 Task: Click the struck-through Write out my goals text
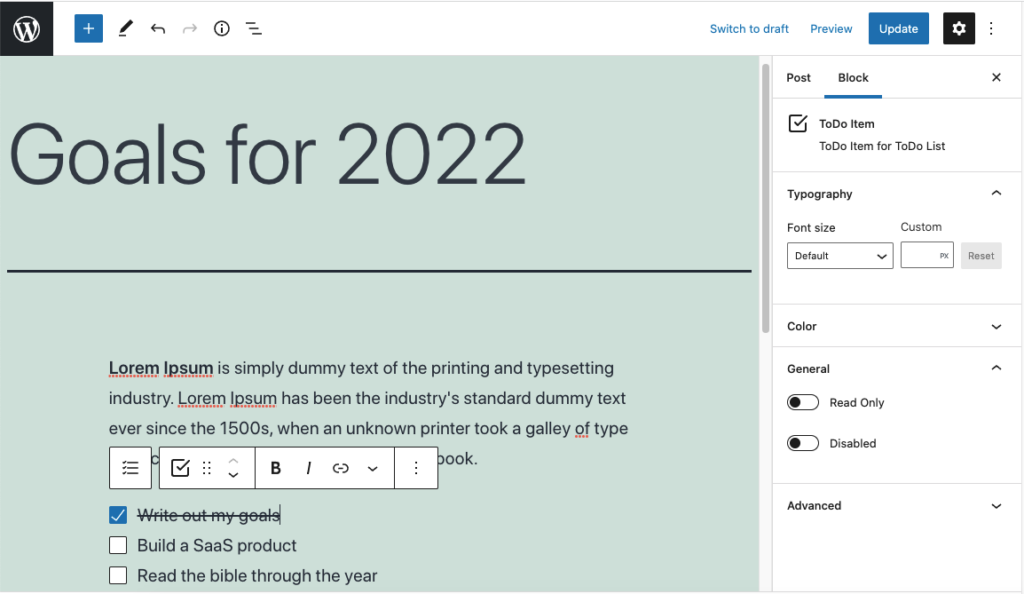tap(208, 515)
